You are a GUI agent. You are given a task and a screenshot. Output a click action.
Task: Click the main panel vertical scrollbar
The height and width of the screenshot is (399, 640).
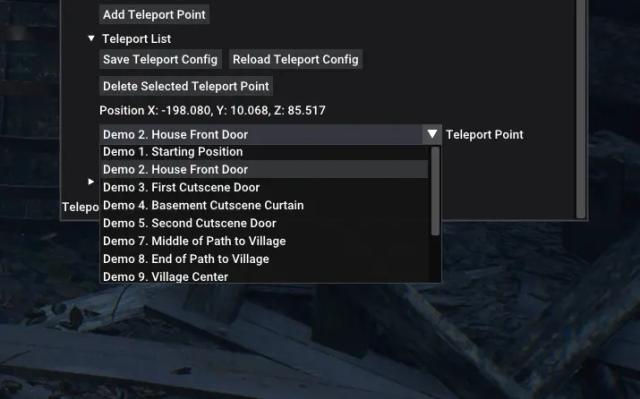pyautogui.click(x=581, y=109)
